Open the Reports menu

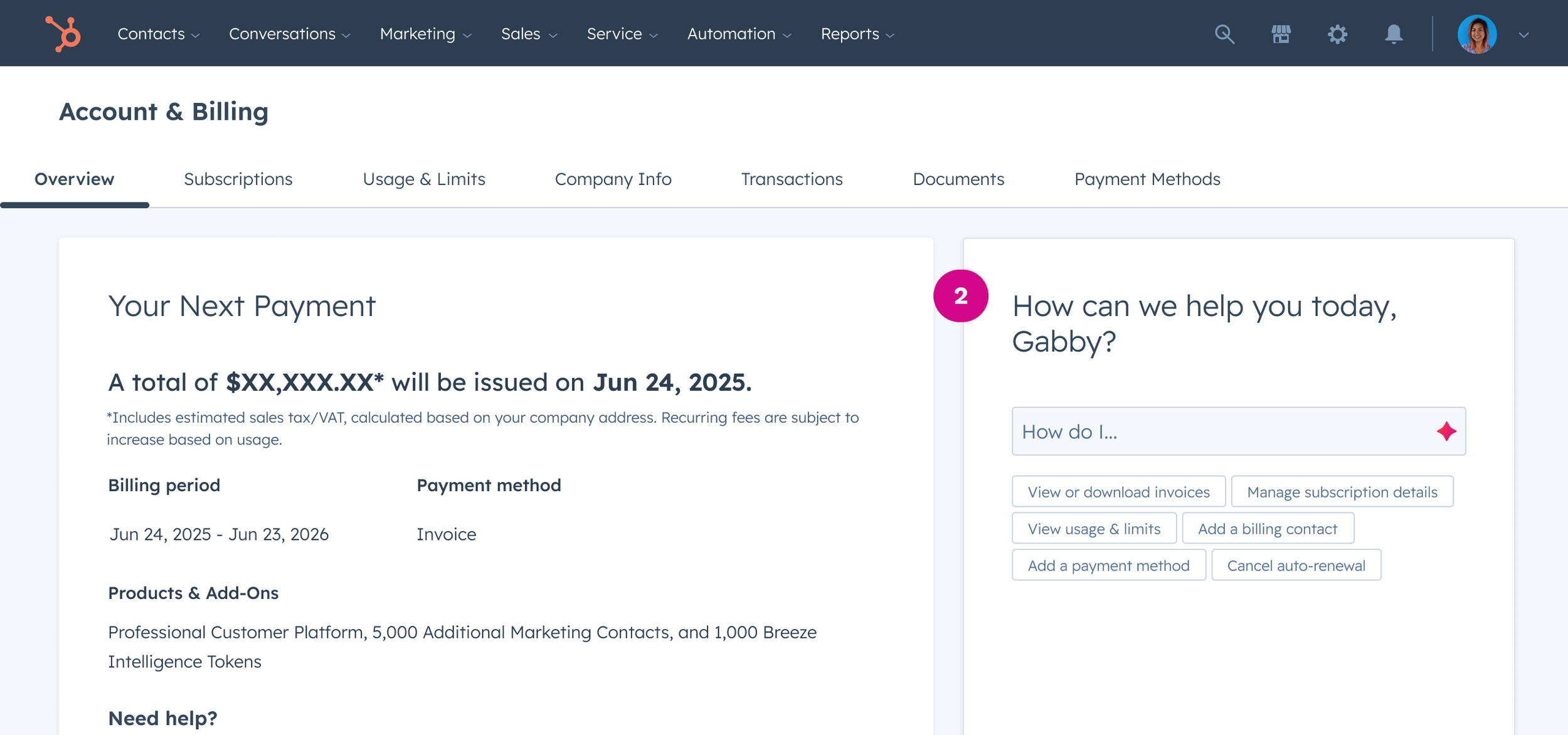[858, 34]
